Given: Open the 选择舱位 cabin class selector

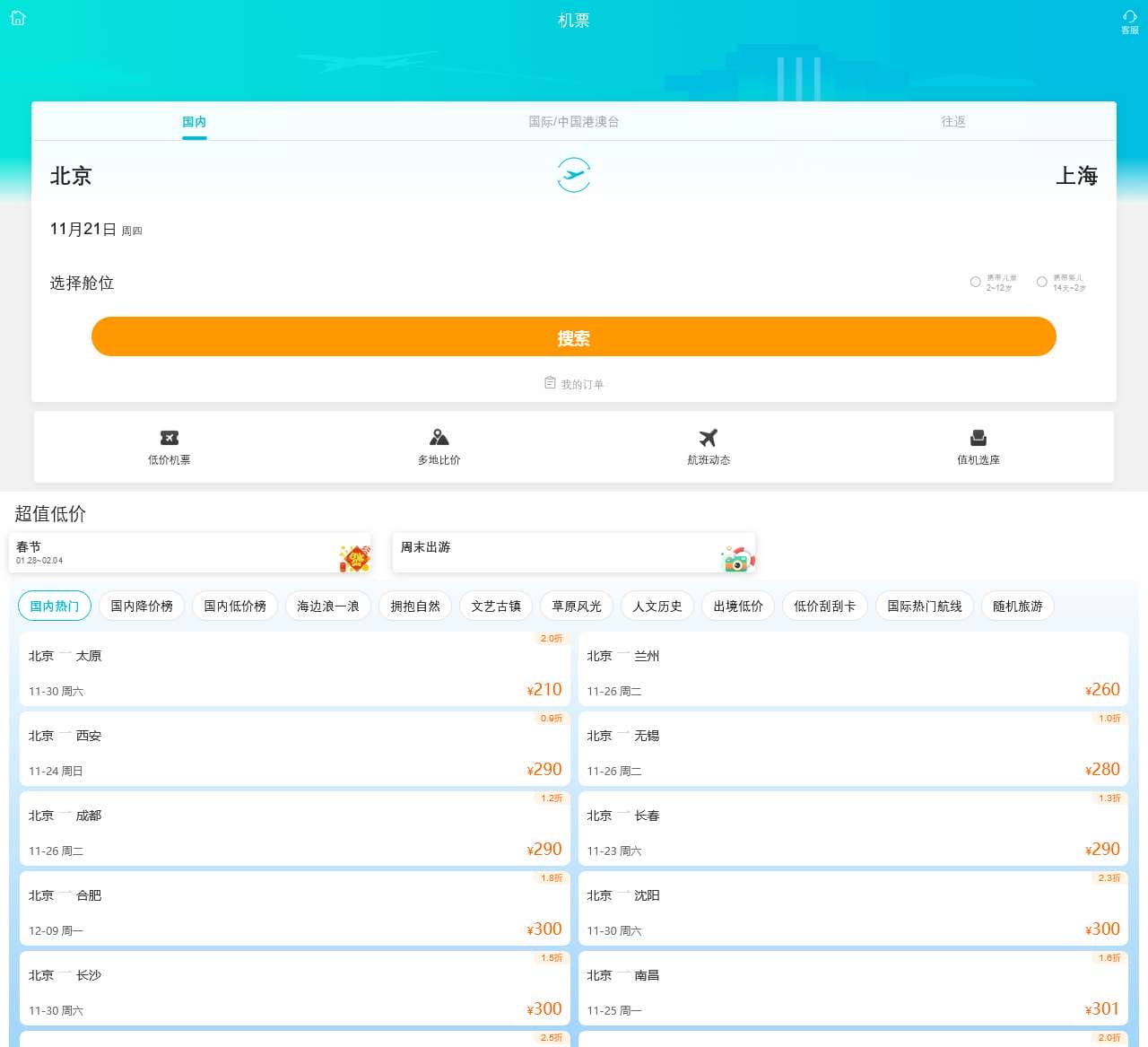Looking at the screenshot, I should 83,284.
